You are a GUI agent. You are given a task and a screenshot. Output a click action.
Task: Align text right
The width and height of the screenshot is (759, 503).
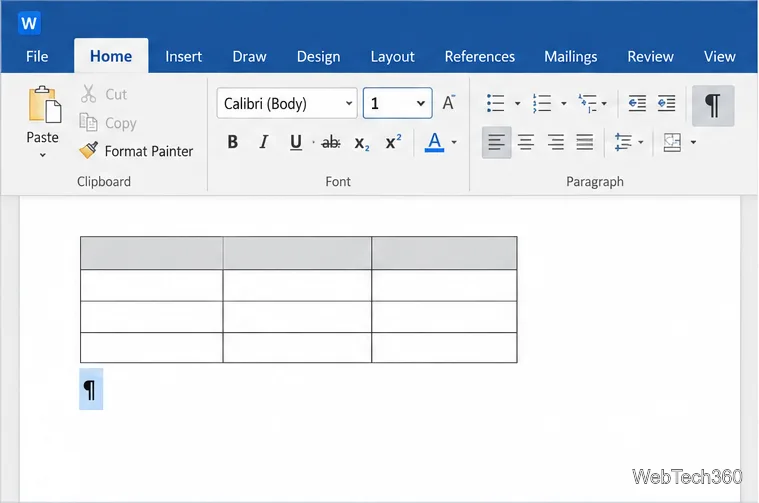(x=556, y=142)
